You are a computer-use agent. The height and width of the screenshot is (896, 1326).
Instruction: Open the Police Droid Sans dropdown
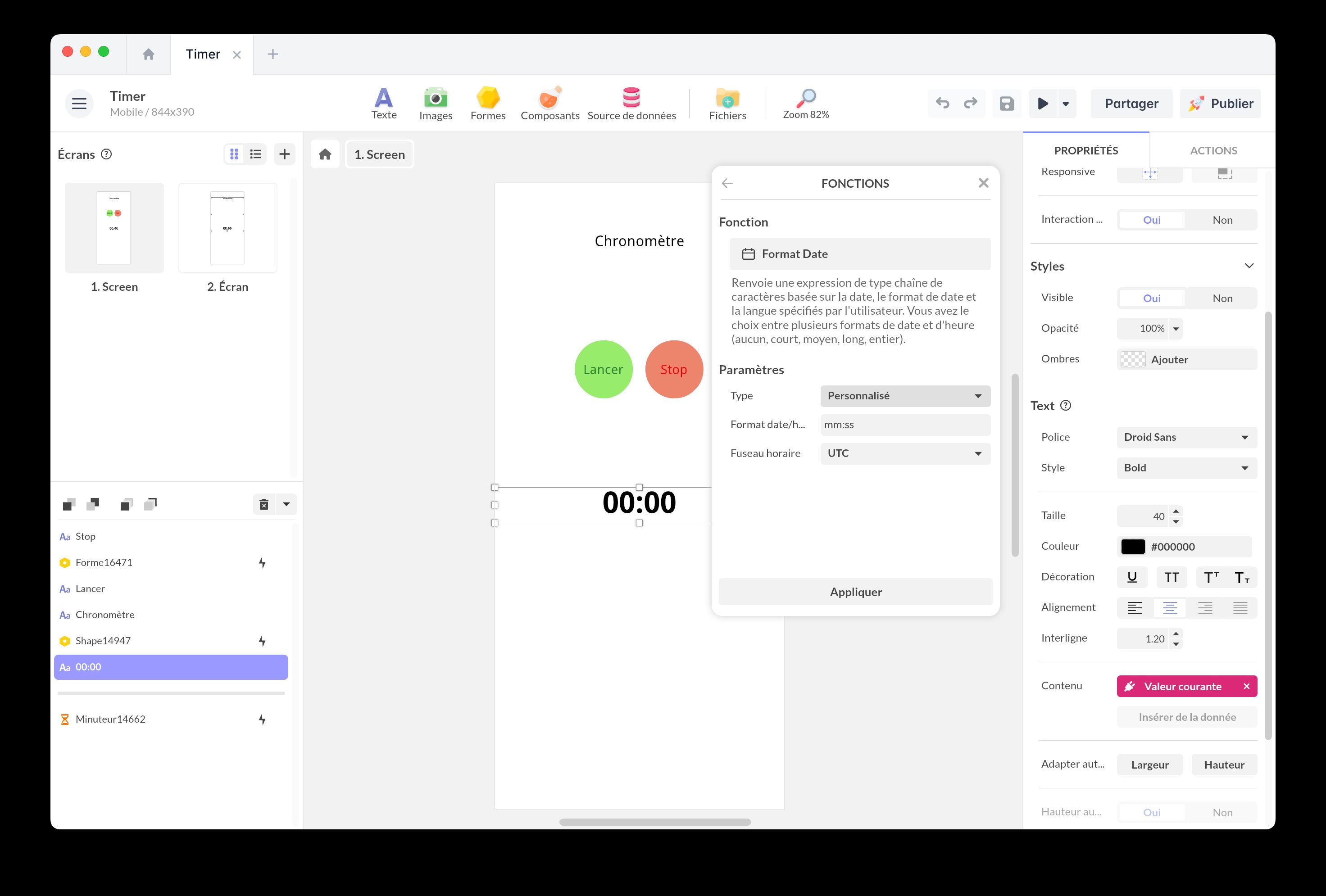(1186, 438)
